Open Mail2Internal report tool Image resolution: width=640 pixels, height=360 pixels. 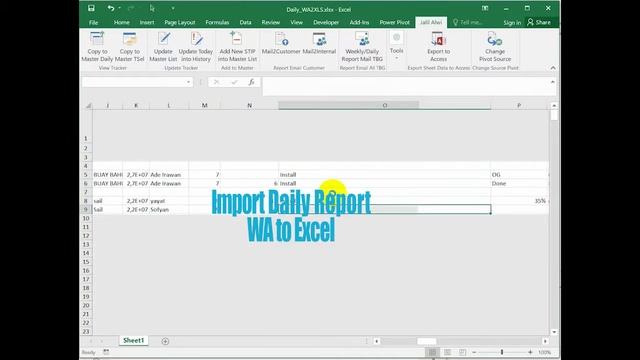click(x=319, y=43)
